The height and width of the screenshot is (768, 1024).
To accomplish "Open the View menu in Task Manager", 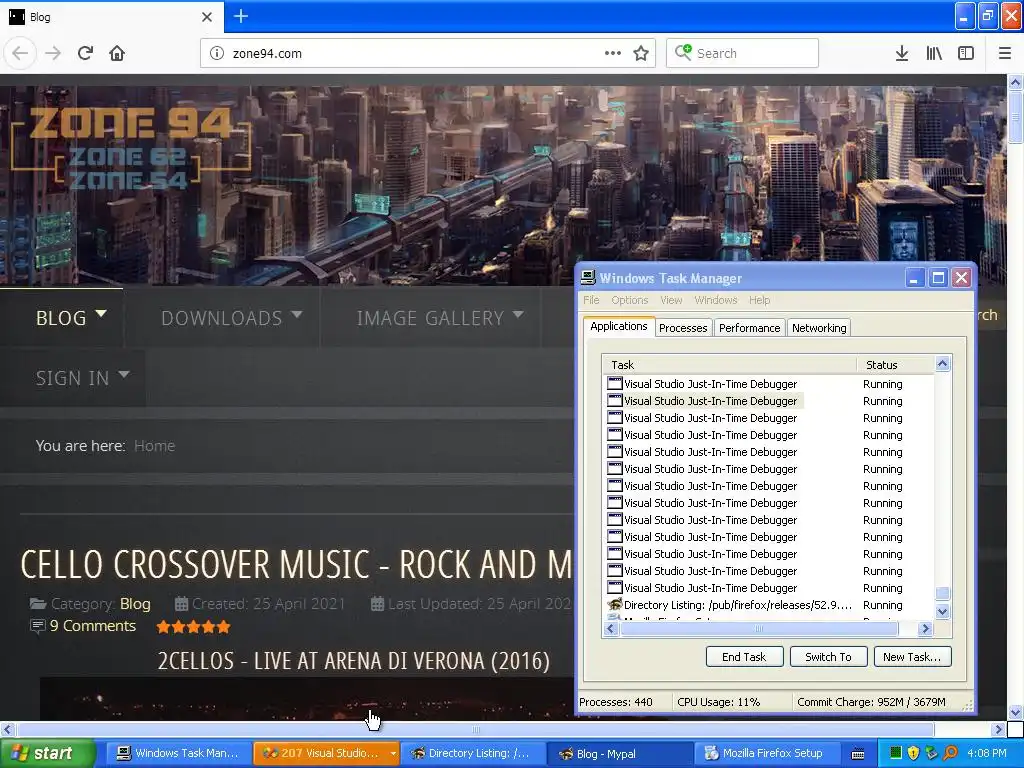I will [671, 300].
